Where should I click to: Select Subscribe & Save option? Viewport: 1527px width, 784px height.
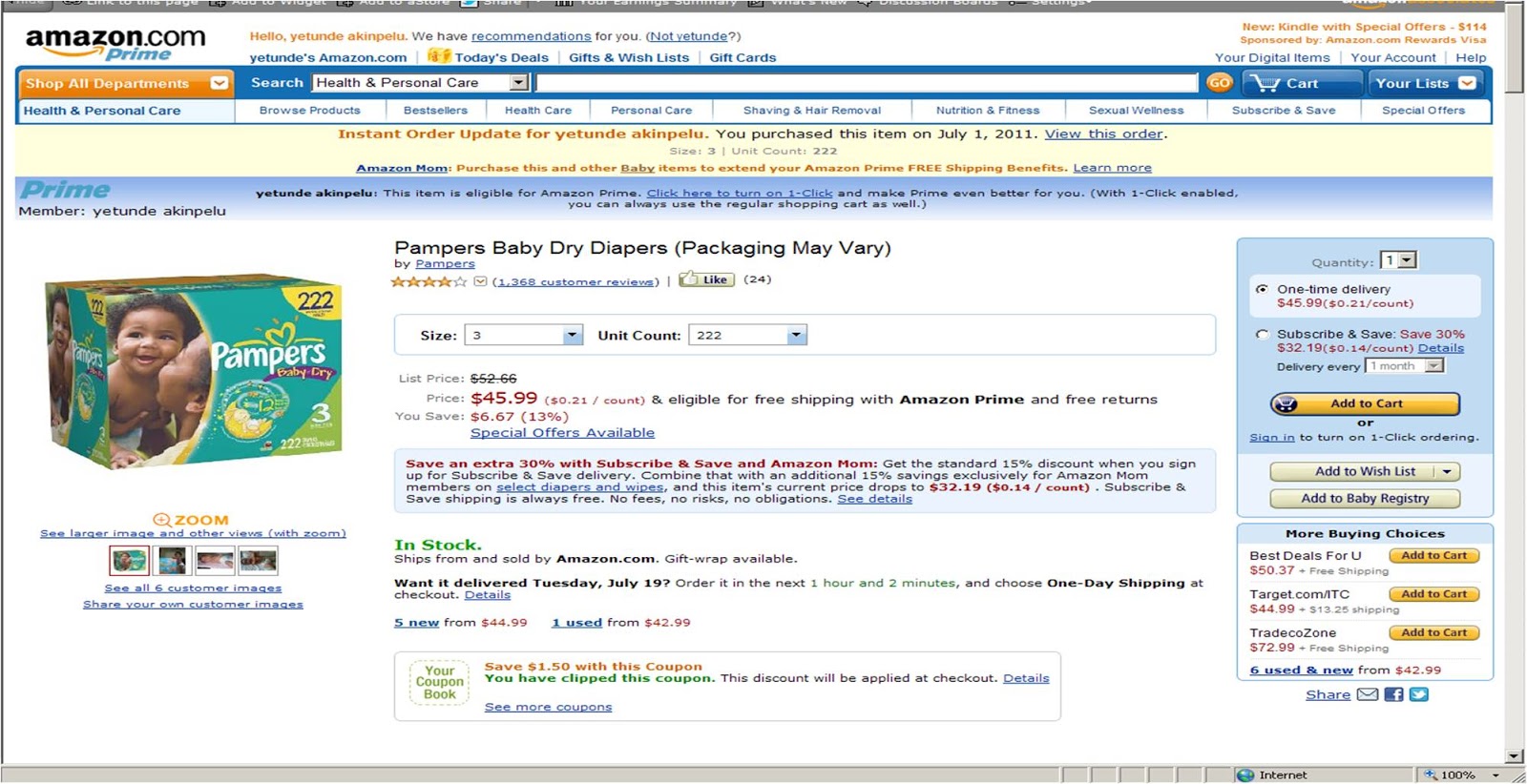1263,335
